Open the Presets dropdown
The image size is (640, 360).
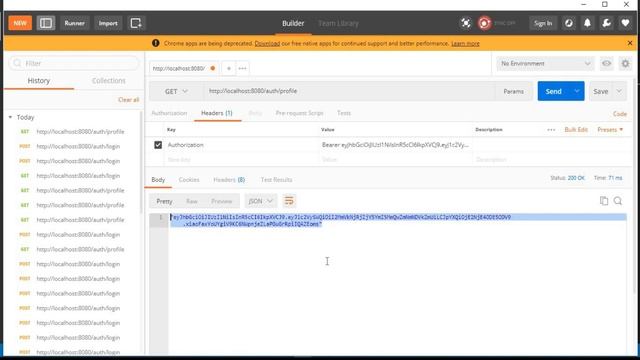coord(610,130)
